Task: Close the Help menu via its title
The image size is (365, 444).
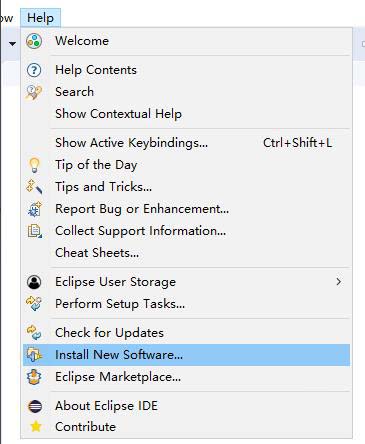Action: [x=40, y=18]
